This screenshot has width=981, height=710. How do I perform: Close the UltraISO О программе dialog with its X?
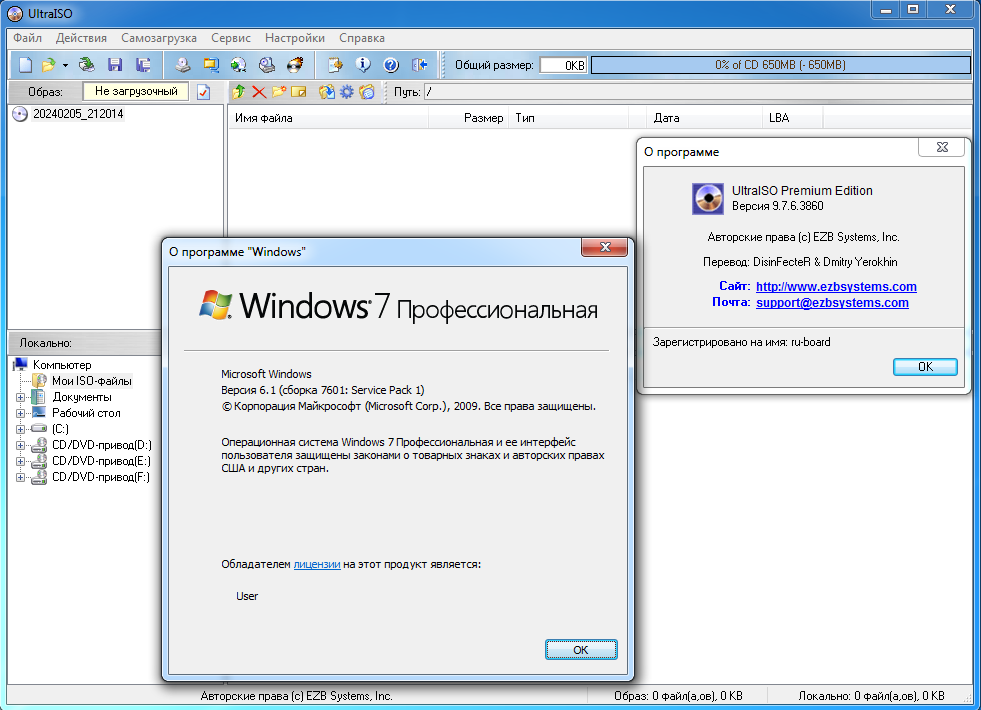tap(942, 147)
